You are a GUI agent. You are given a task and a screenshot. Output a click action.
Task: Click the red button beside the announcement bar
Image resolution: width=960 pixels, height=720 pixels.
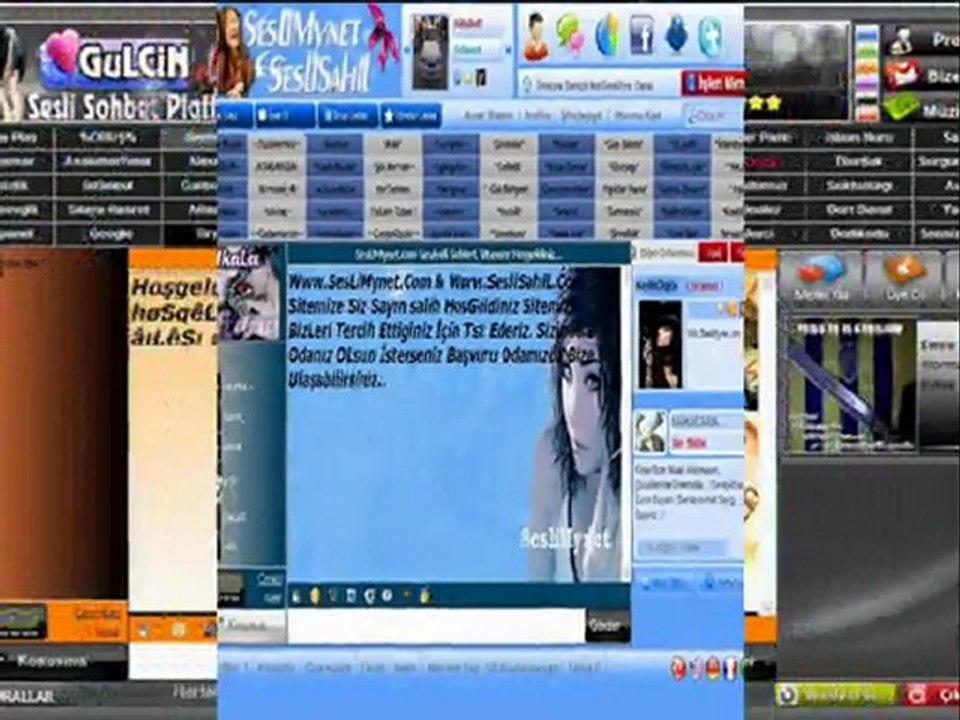pos(713,83)
